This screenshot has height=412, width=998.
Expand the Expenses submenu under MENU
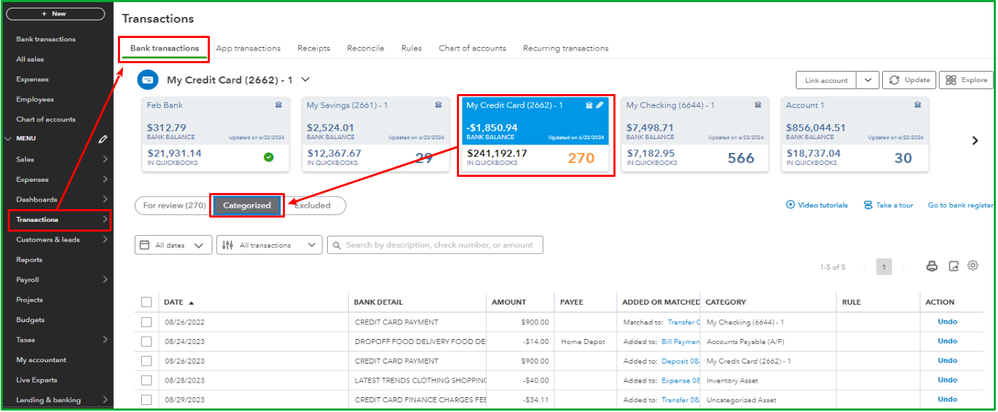click(105, 180)
